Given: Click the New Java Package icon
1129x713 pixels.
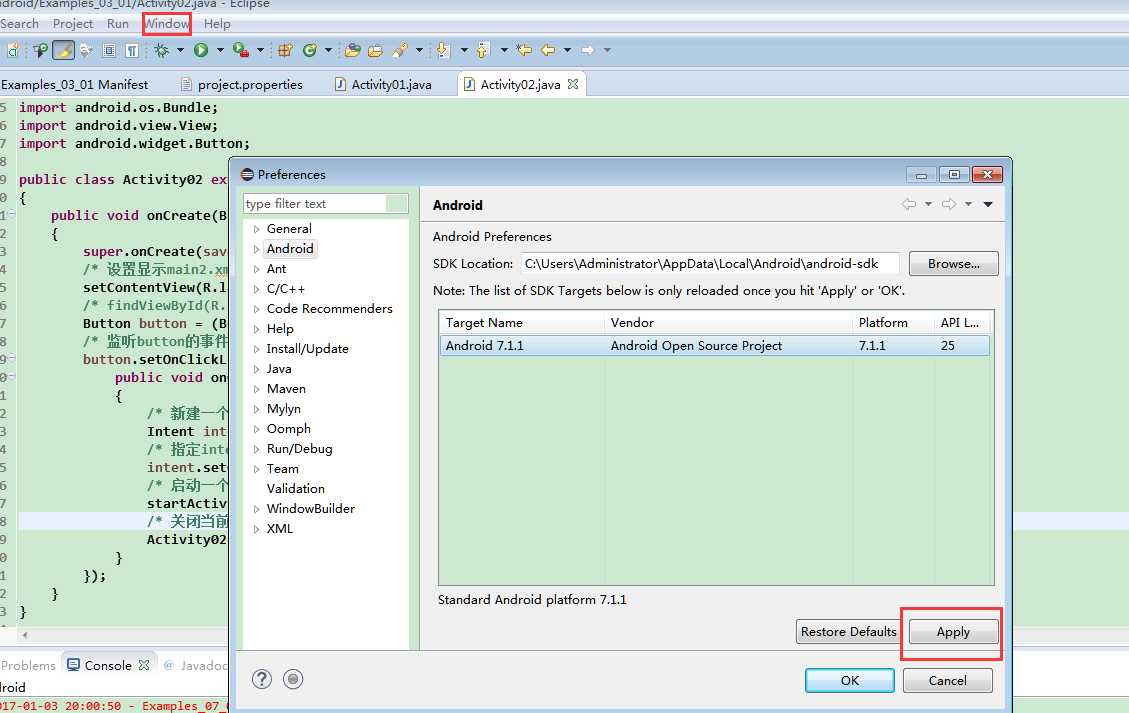Looking at the screenshot, I should pyautogui.click(x=285, y=50).
